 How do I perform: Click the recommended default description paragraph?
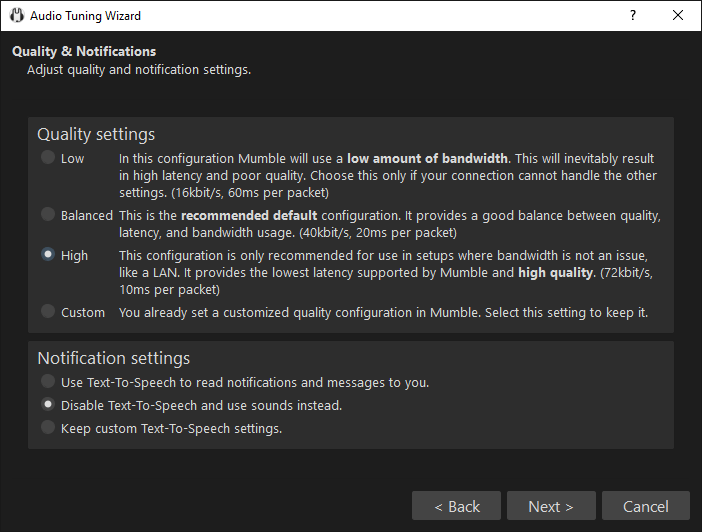click(x=388, y=223)
